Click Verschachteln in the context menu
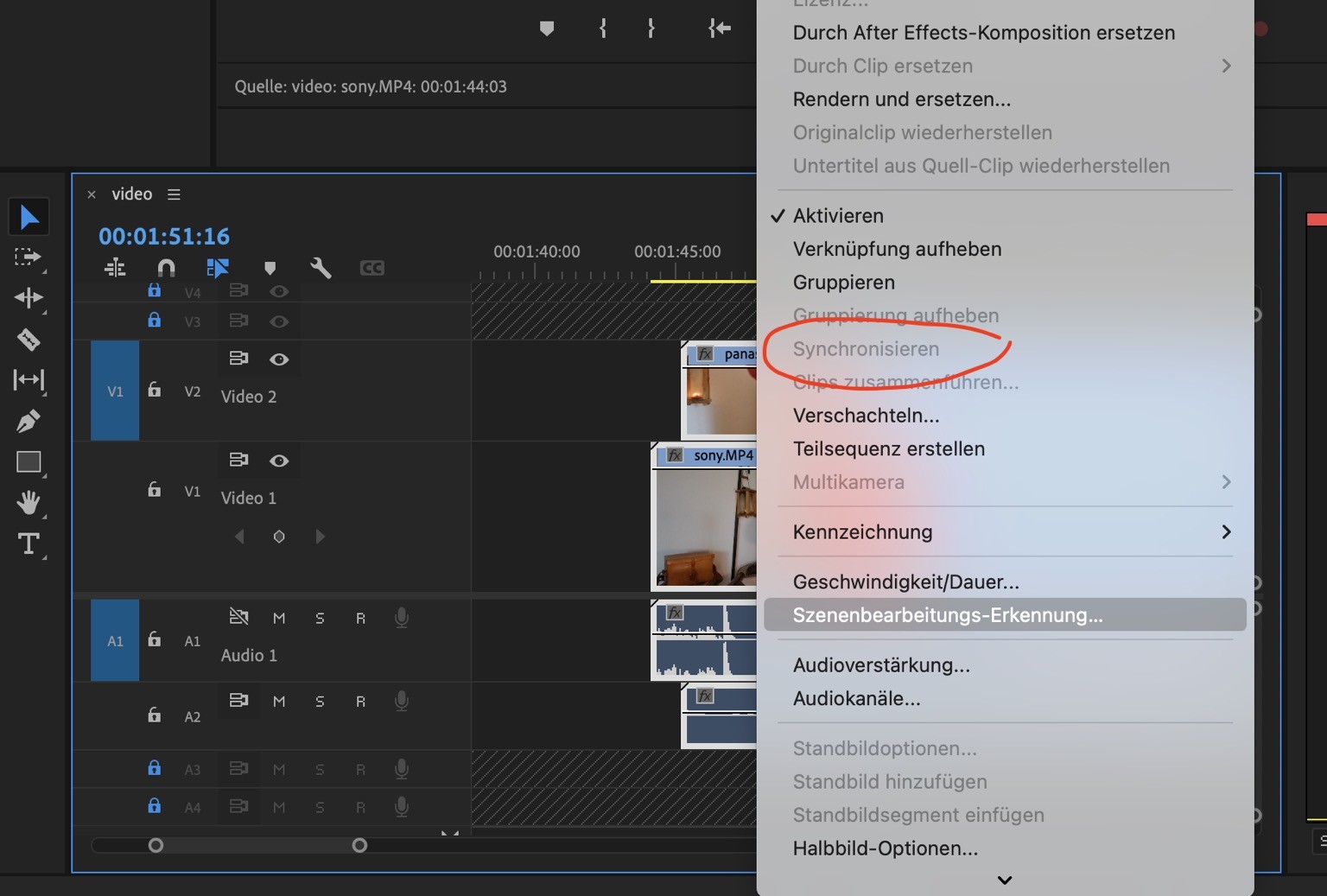Viewport: 1327px width, 896px height. pos(866,416)
